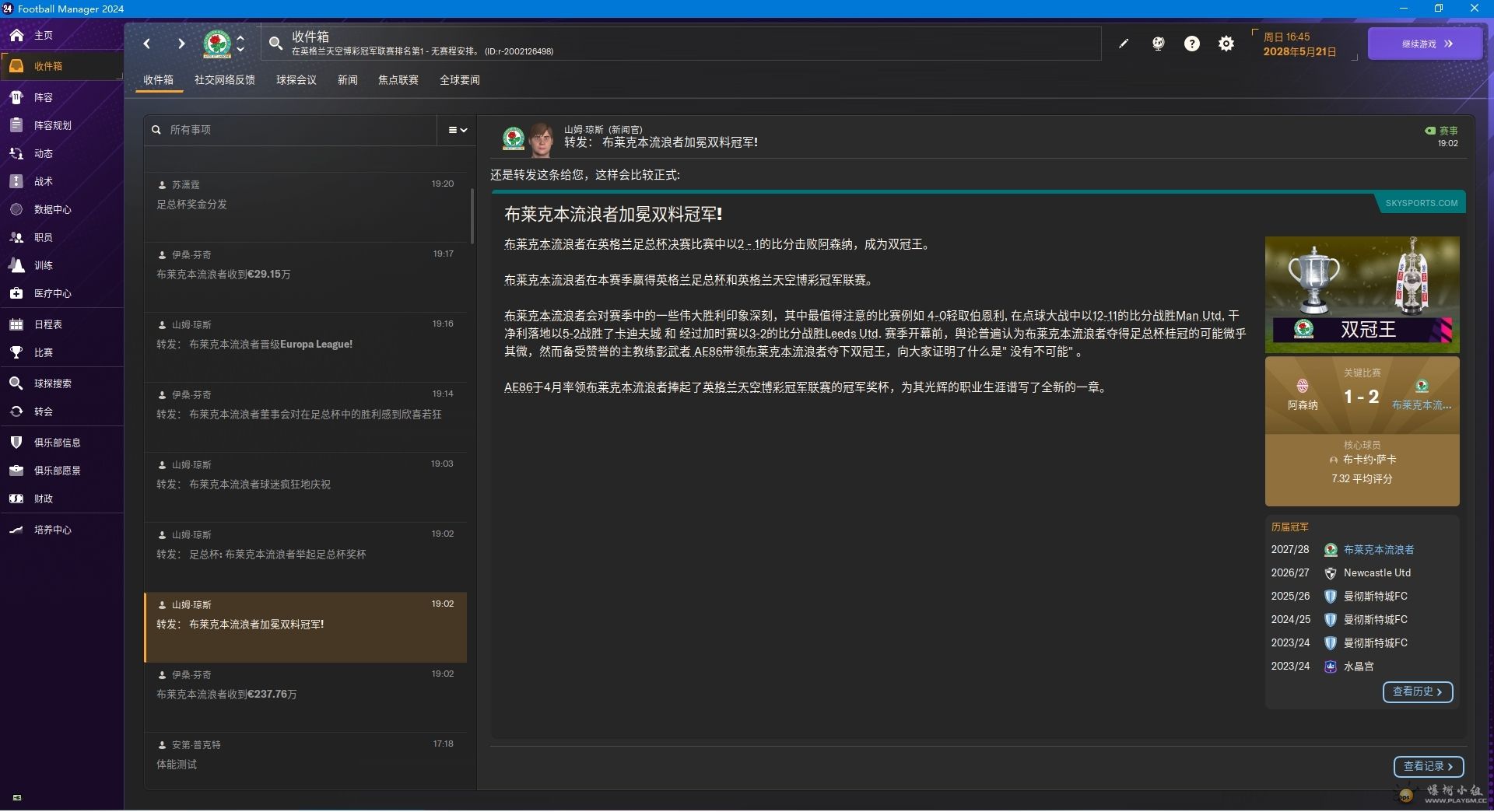Open message 举起足总杯奖杯

(306, 556)
